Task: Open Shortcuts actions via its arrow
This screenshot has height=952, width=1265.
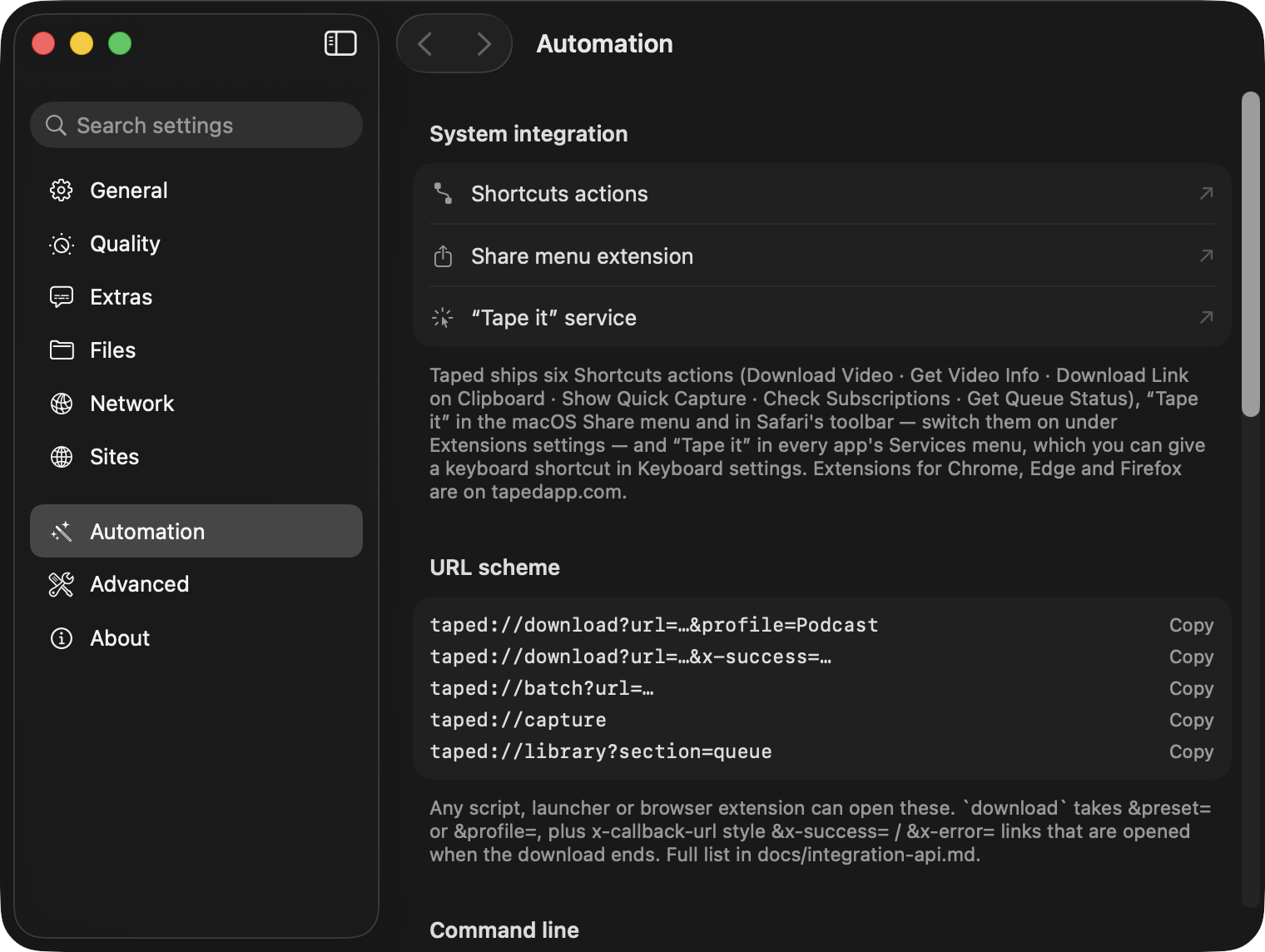Action: pos(1206,194)
